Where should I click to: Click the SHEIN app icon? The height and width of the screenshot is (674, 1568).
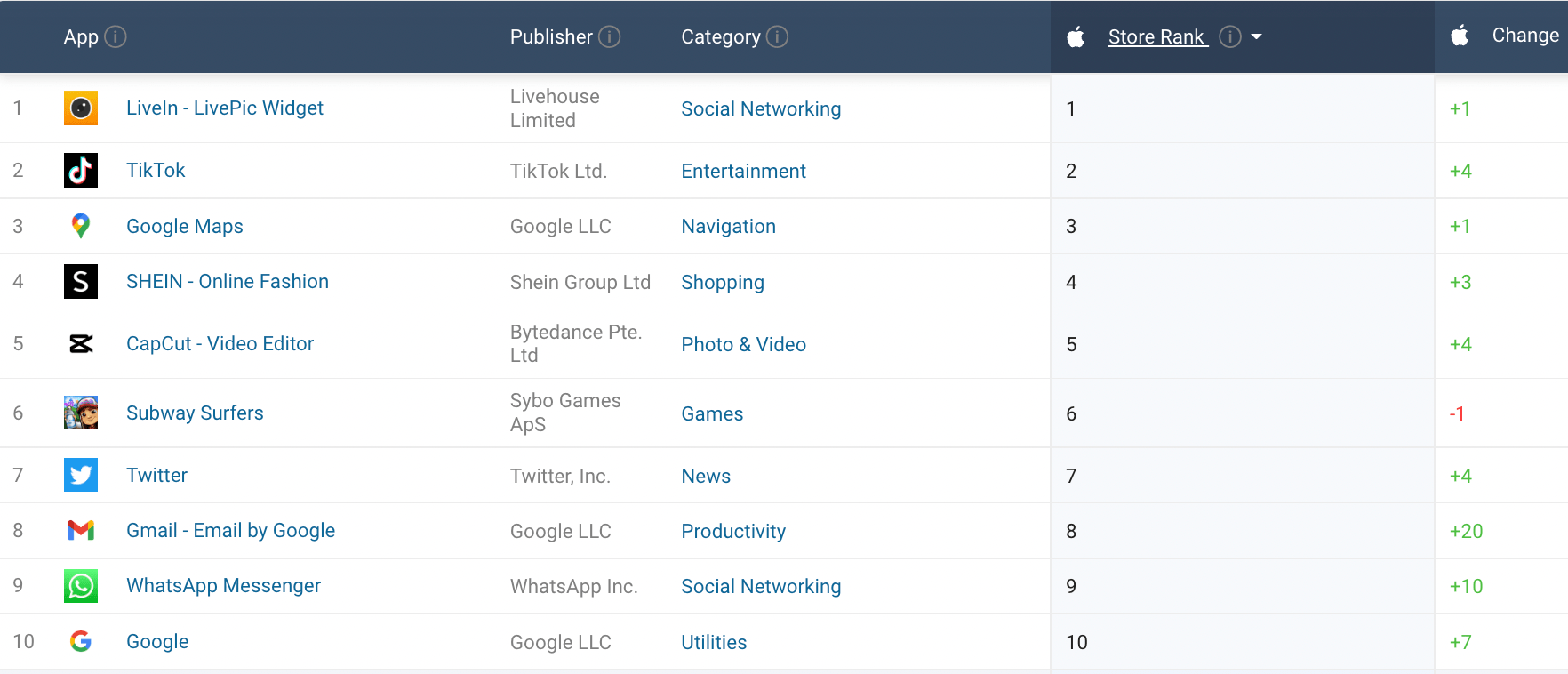click(81, 282)
